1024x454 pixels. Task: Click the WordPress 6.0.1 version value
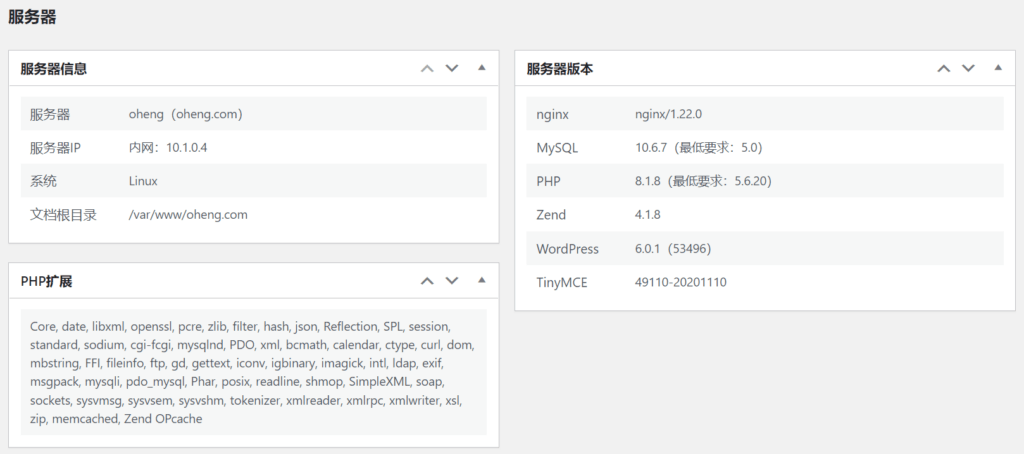pos(673,249)
